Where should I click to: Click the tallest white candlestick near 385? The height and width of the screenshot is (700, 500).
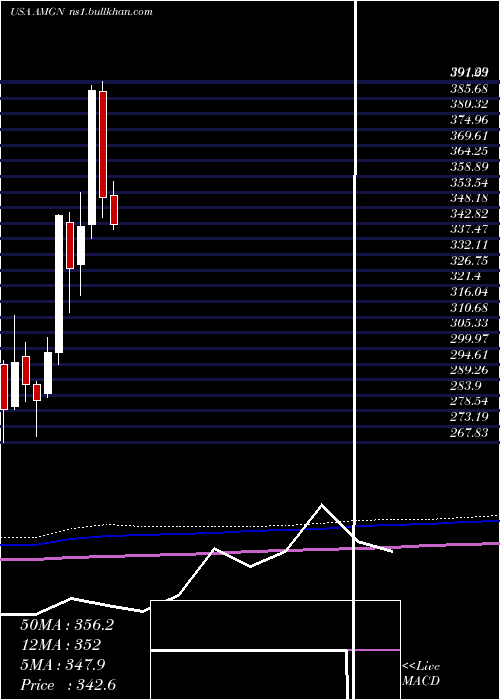tap(92, 157)
